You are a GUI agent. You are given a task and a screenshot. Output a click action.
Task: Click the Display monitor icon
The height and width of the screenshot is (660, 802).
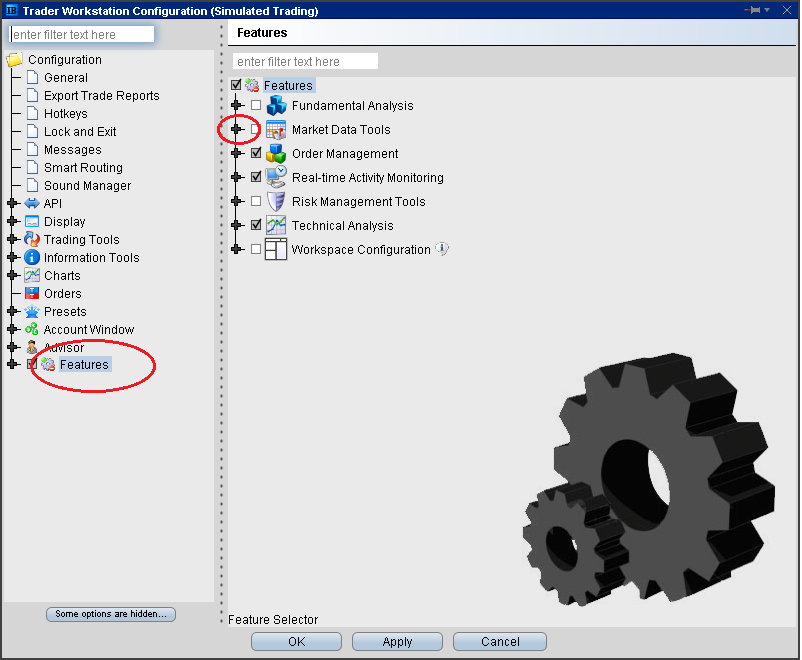coord(32,221)
